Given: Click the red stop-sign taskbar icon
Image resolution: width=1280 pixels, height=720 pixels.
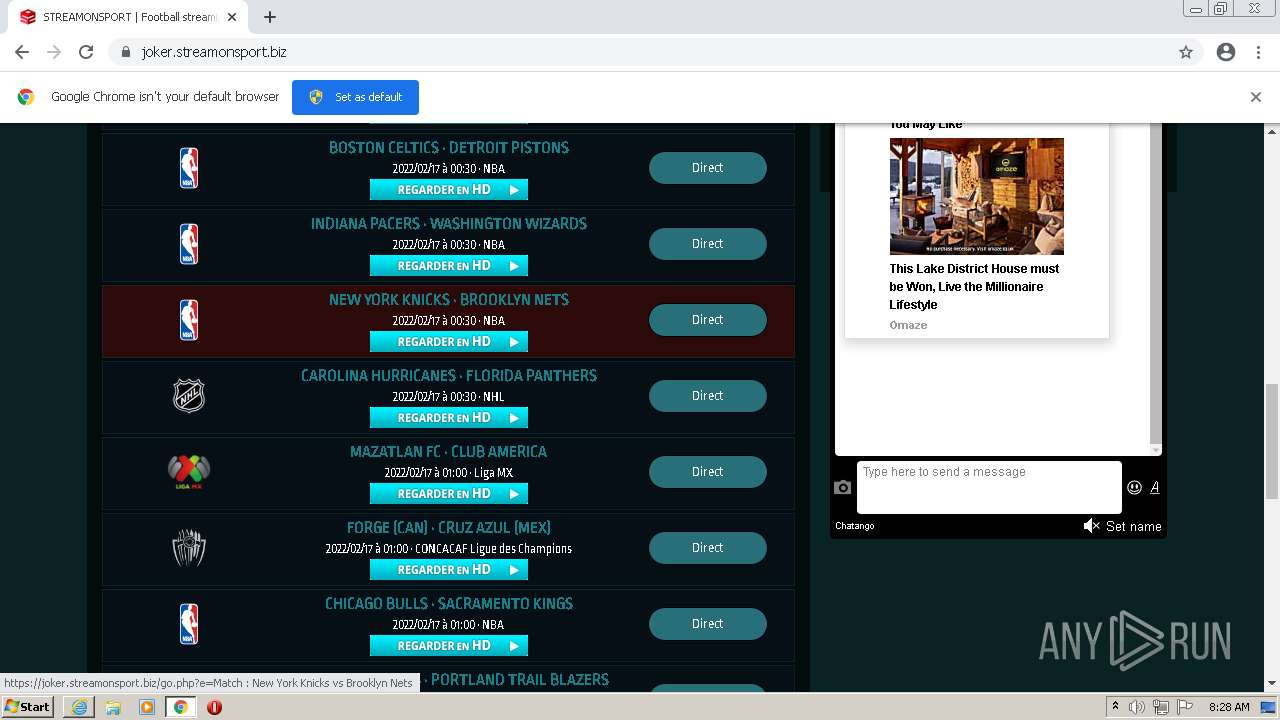Looking at the screenshot, I should click(x=214, y=707).
